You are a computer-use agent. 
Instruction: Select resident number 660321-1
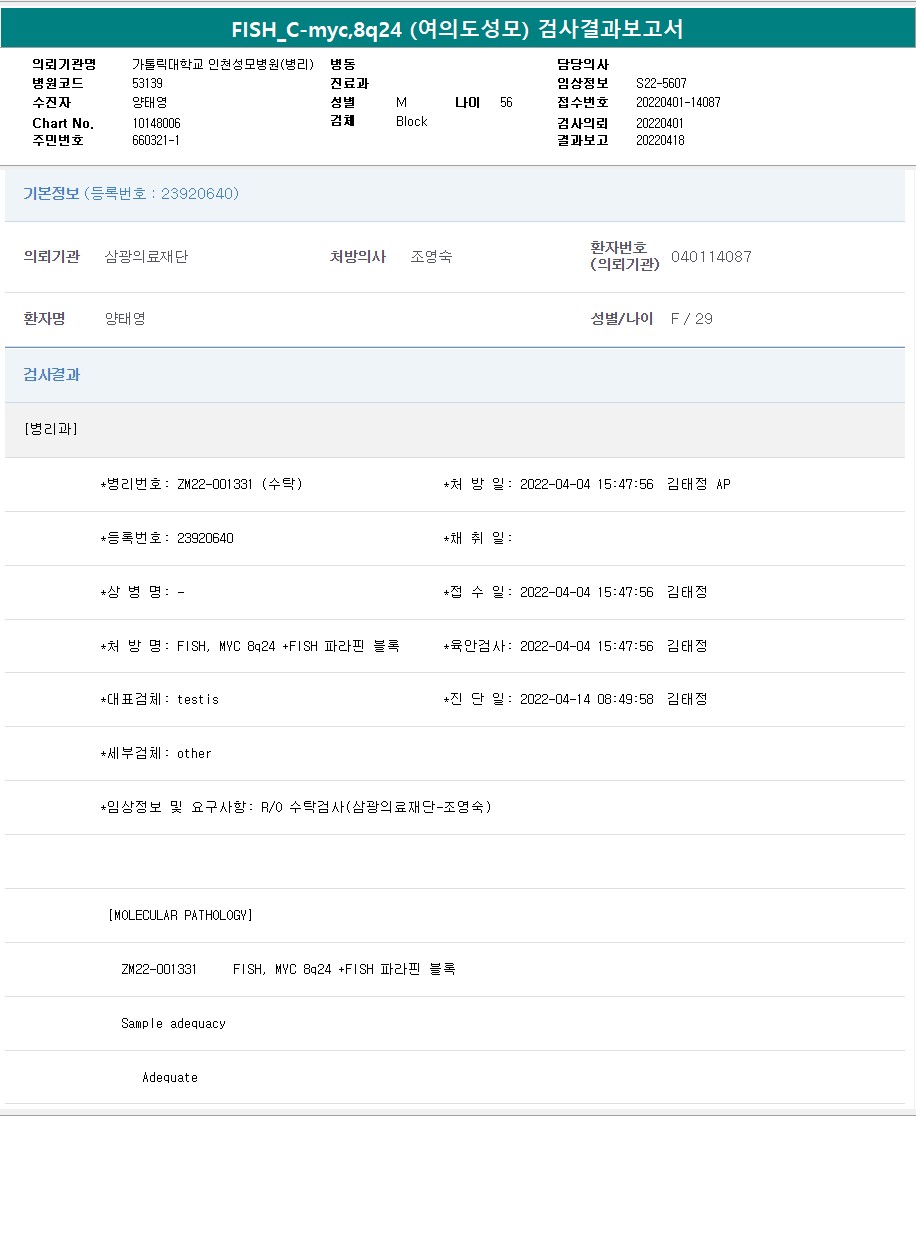pyautogui.click(x=156, y=141)
